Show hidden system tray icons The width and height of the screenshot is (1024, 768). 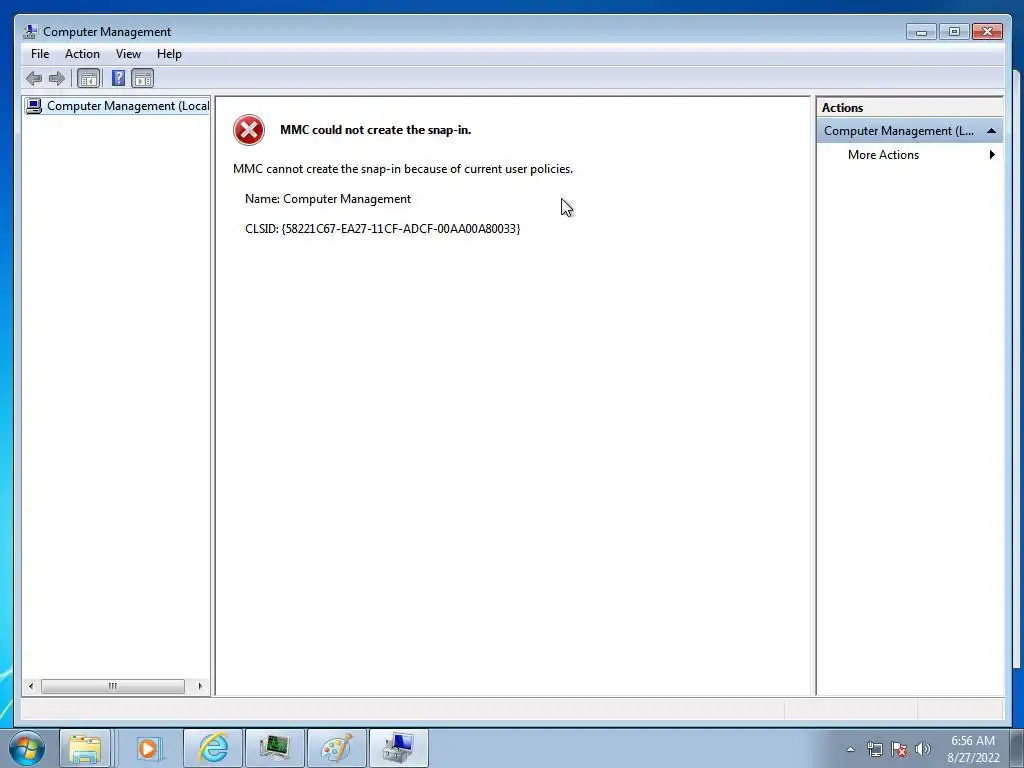pyautogui.click(x=850, y=750)
